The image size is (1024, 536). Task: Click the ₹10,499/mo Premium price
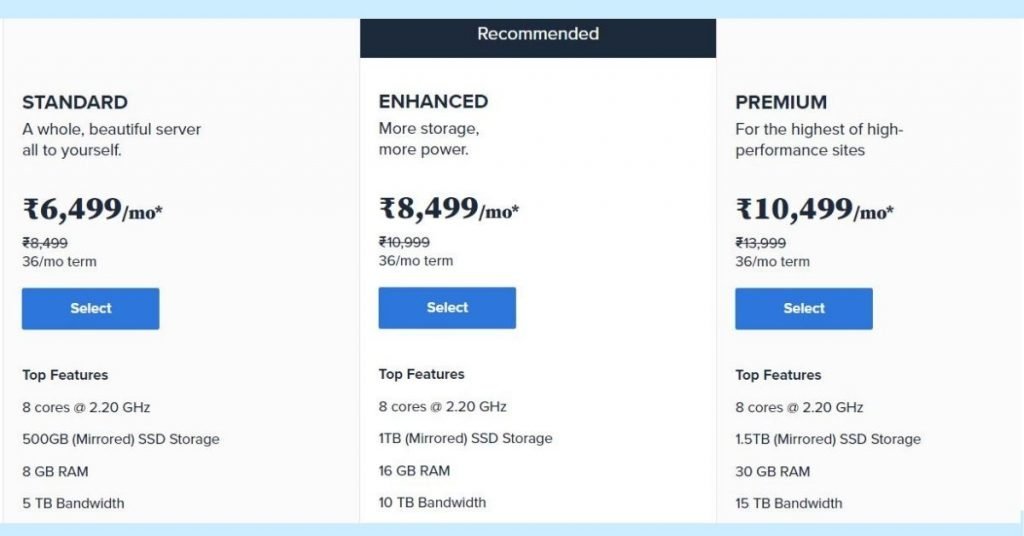[814, 210]
